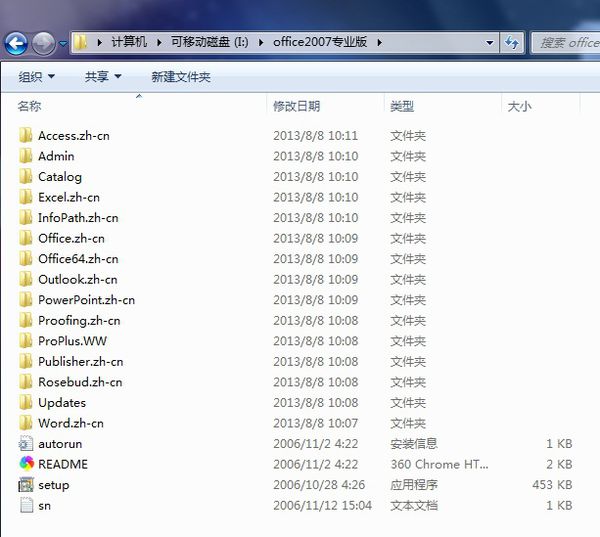Click the Catalog folder name
This screenshot has height=537, width=600.
[60, 177]
